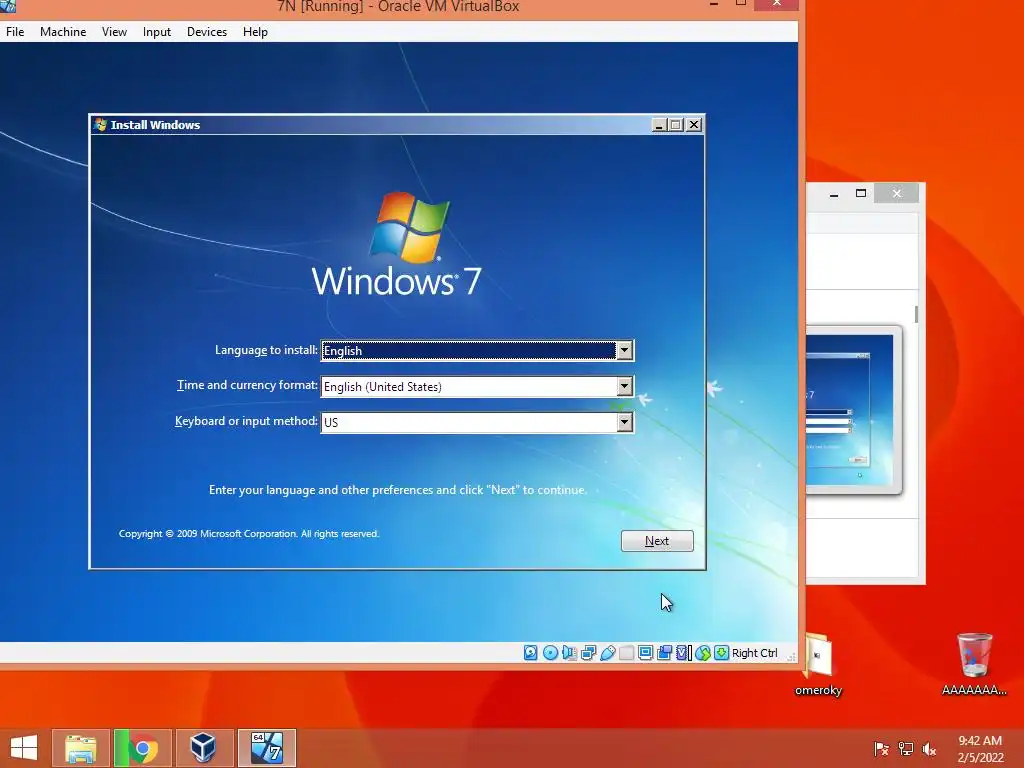Close the Install Windows dialog

pyautogui.click(x=694, y=124)
